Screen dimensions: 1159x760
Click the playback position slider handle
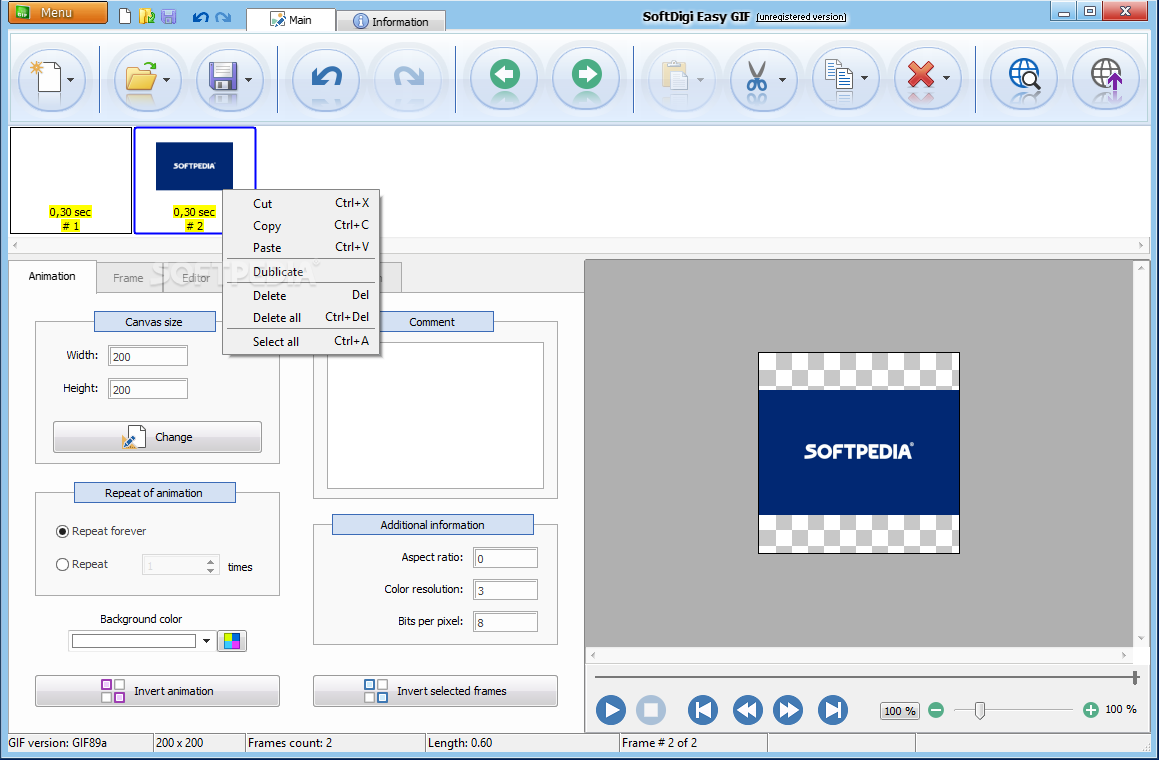[x=1135, y=676]
